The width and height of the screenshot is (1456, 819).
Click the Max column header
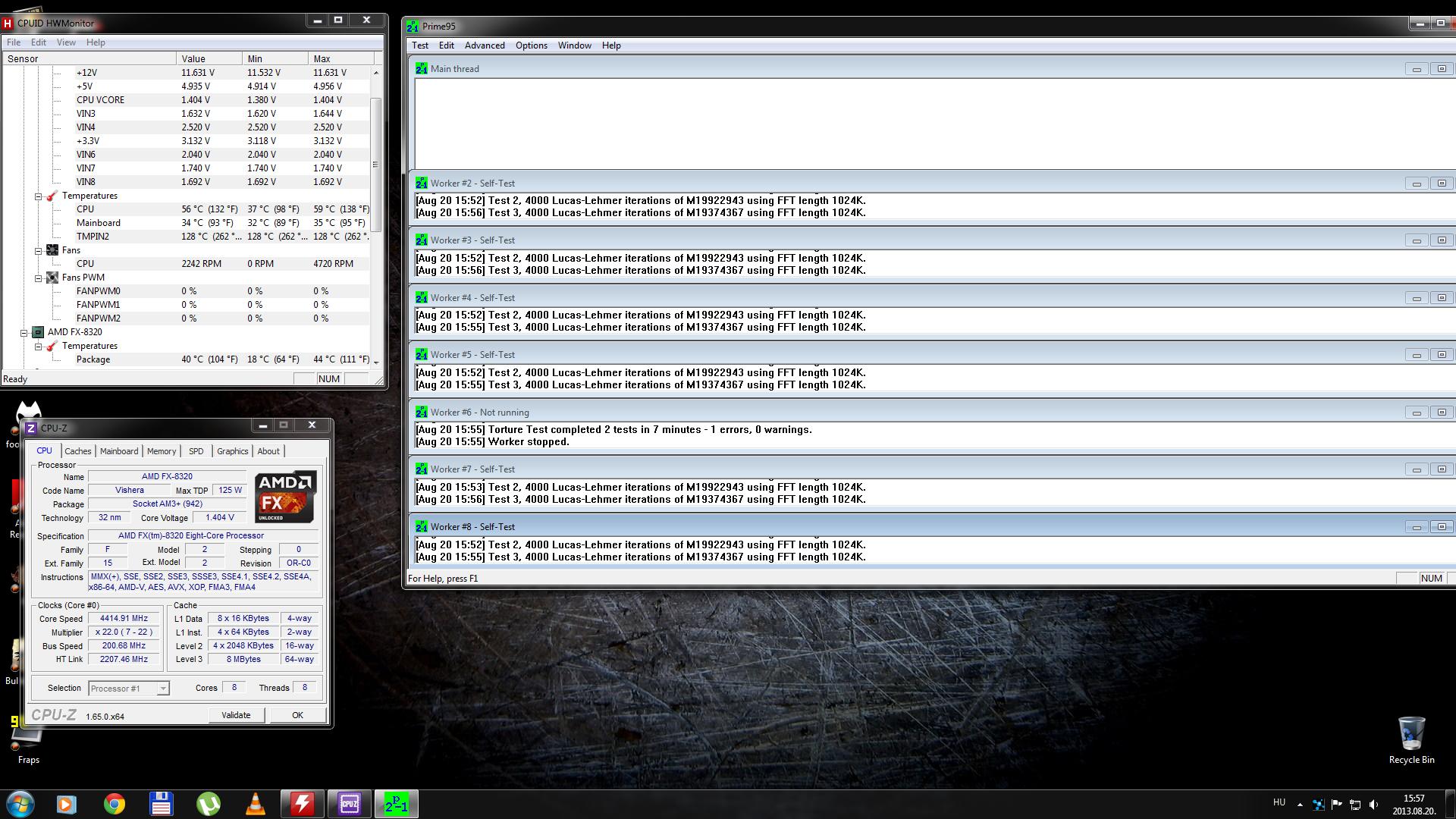pyautogui.click(x=340, y=58)
